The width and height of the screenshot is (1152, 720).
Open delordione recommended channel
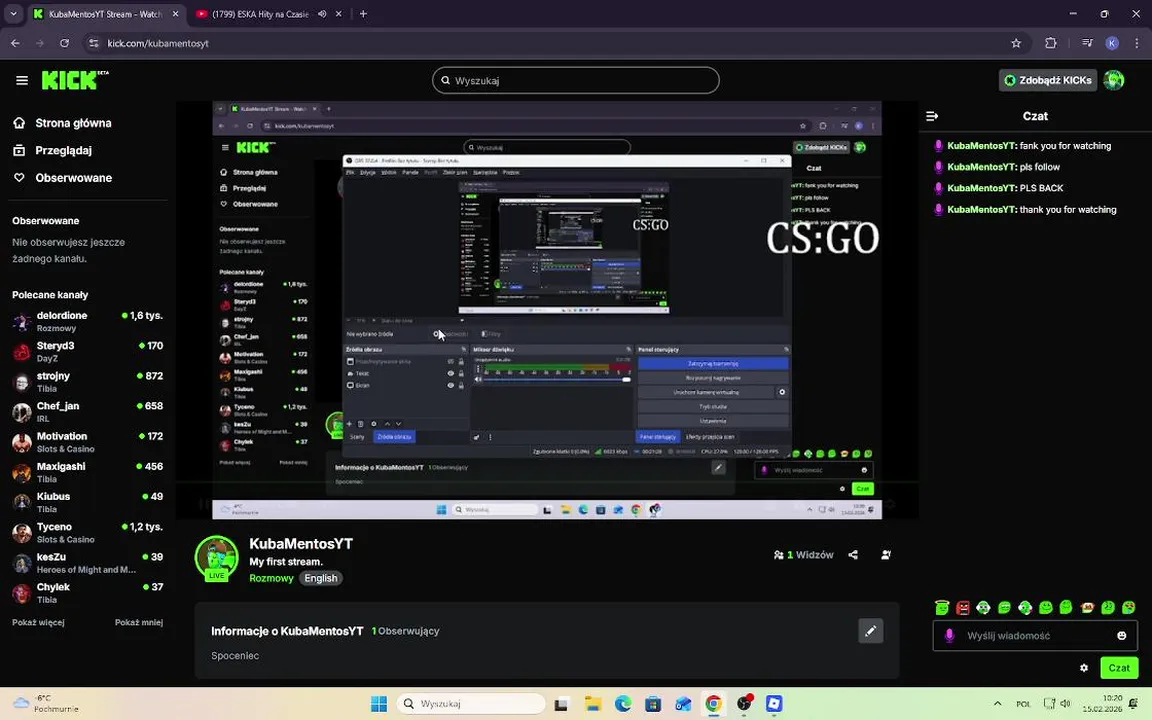click(x=87, y=321)
